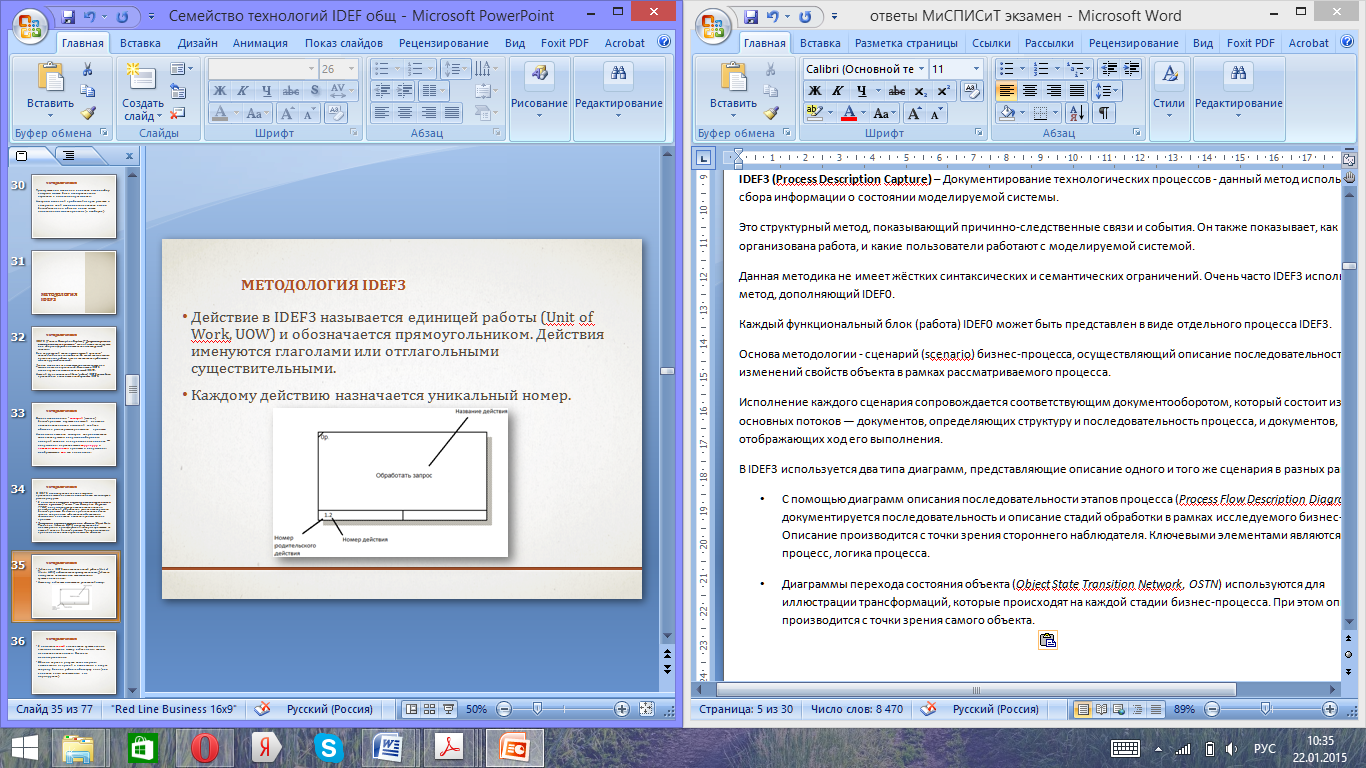Click the PowerPoint zoom slider handle
Image resolution: width=1366 pixels, height=768 pixels.
click(538, 708)
